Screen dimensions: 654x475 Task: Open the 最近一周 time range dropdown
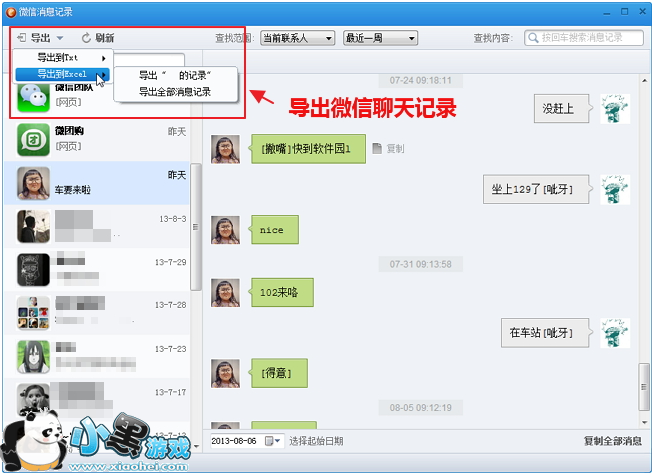(x=380, y=38)
